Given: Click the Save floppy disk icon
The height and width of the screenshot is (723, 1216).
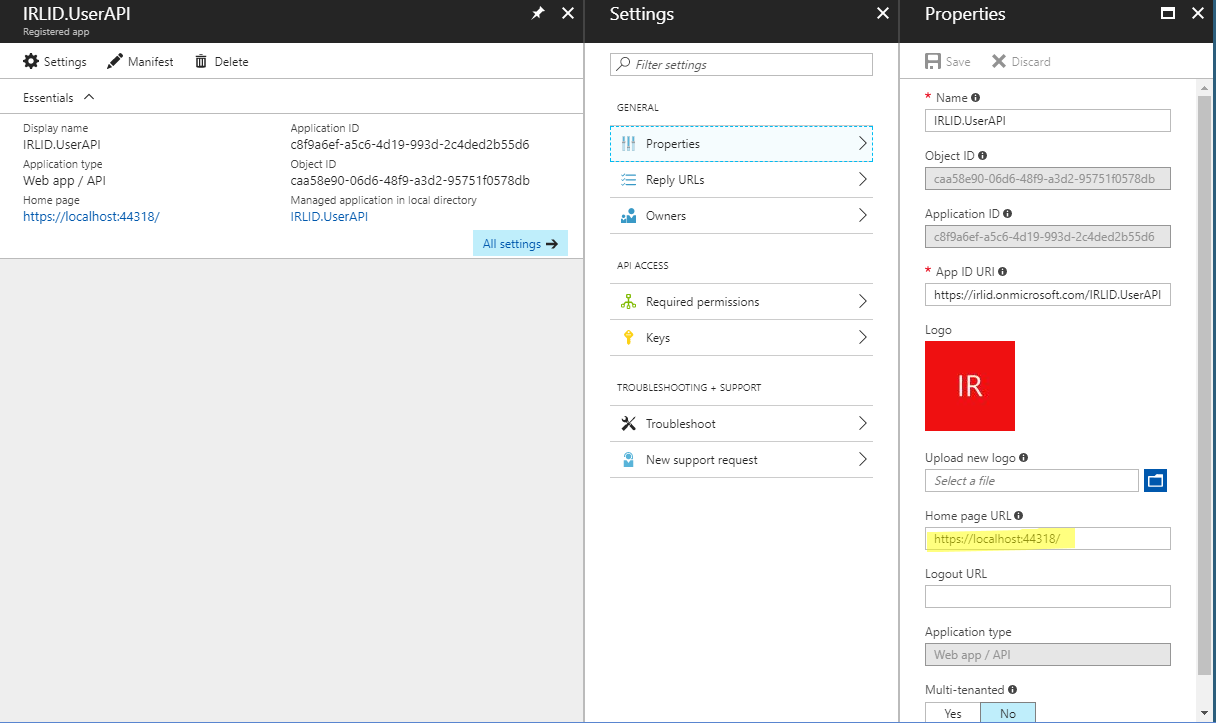Looking at the screenshot, I should click(x=933, y=62).
